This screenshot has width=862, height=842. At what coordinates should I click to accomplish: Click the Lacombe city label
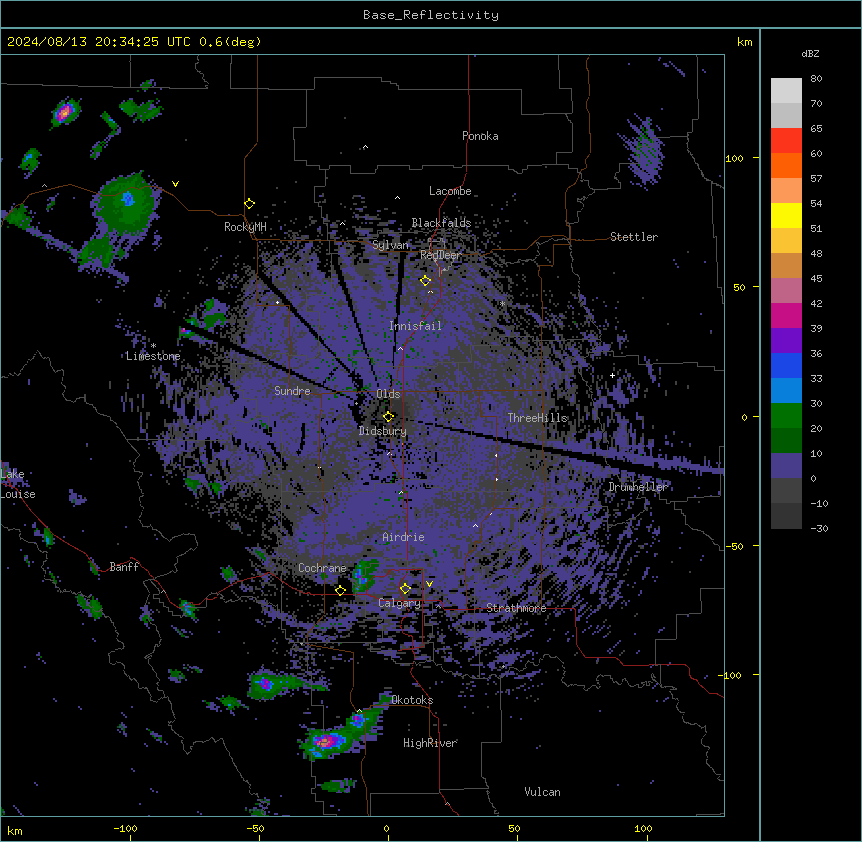pyautogui.click(x=450, y=191)
